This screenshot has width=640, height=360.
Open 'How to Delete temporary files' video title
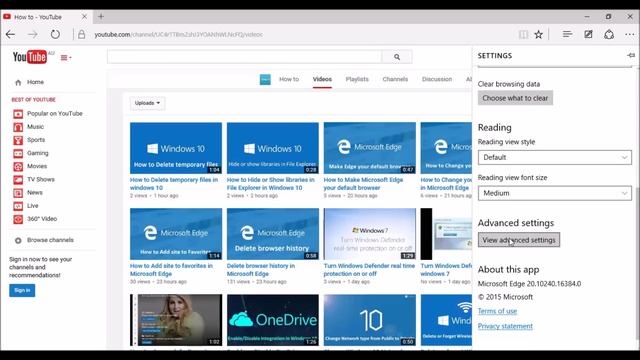pos(174,184)
